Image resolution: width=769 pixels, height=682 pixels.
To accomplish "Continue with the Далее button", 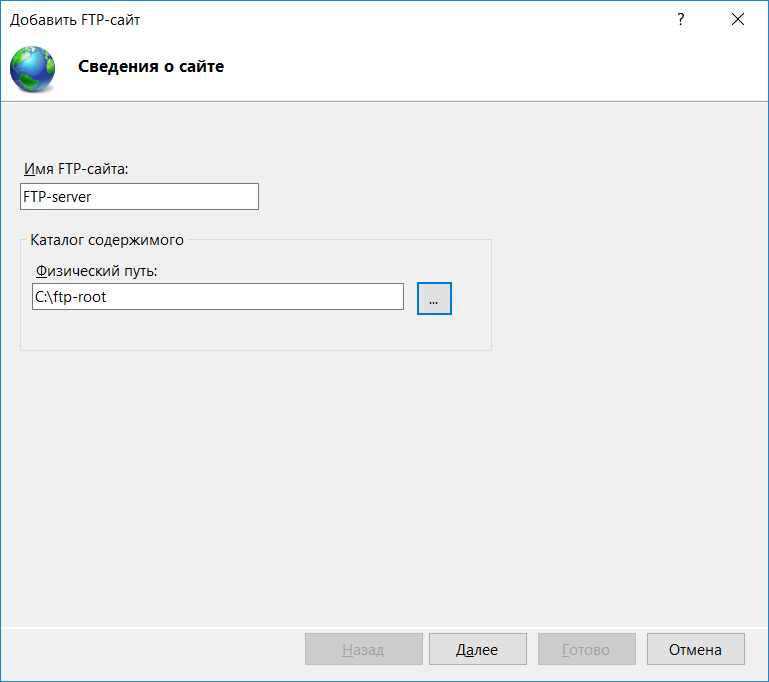I will [478, 649].
